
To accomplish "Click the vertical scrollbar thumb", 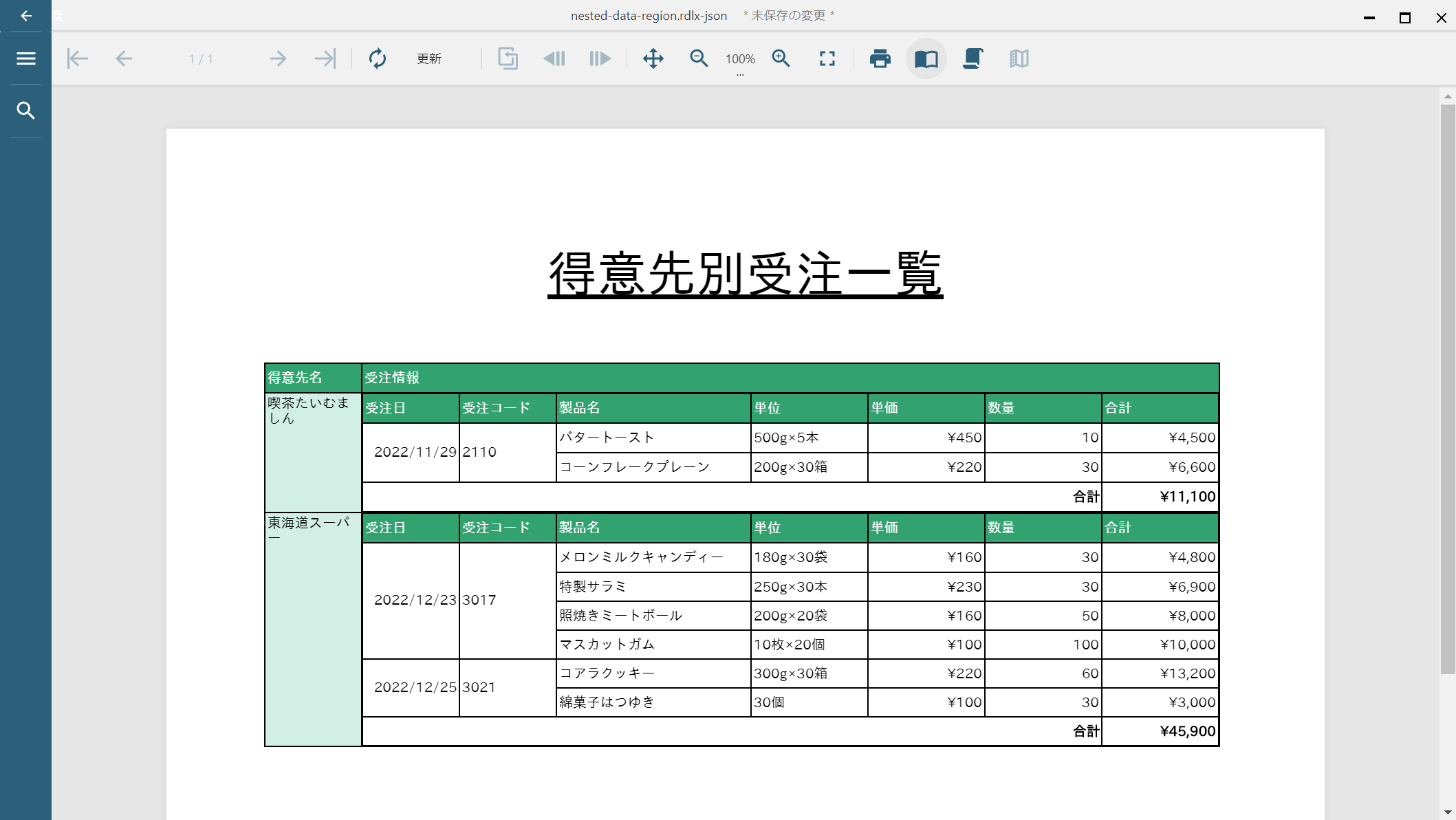I will point(1448,389).
